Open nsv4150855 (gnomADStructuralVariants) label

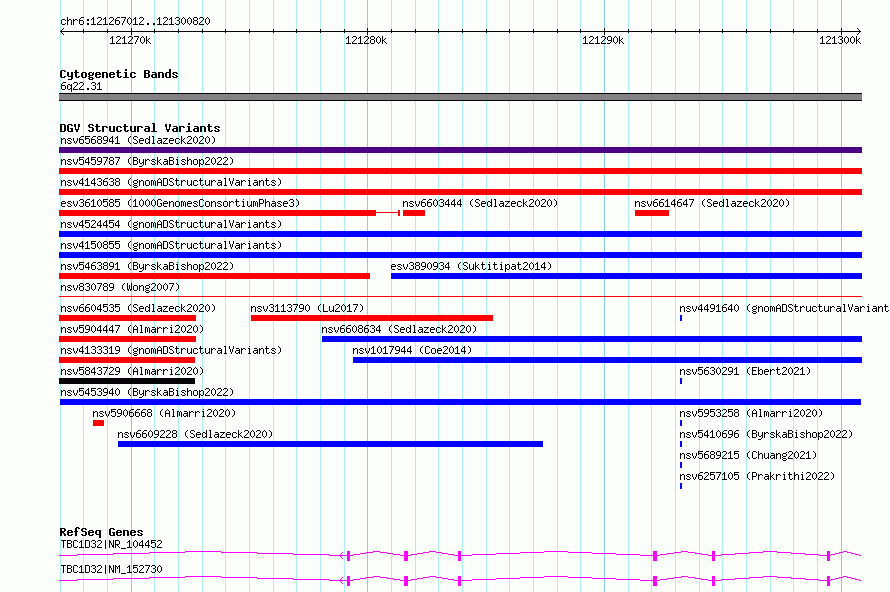171,245
